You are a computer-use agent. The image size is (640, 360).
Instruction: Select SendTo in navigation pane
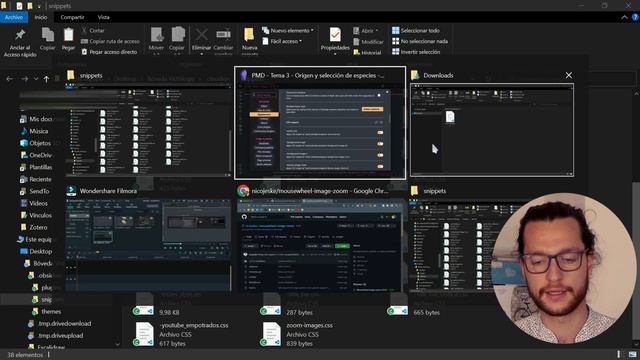[35, 191]
